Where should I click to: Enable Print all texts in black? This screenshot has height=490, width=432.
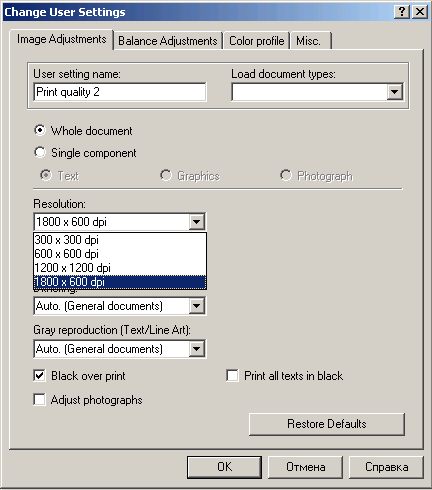click(x=232, y=376)
